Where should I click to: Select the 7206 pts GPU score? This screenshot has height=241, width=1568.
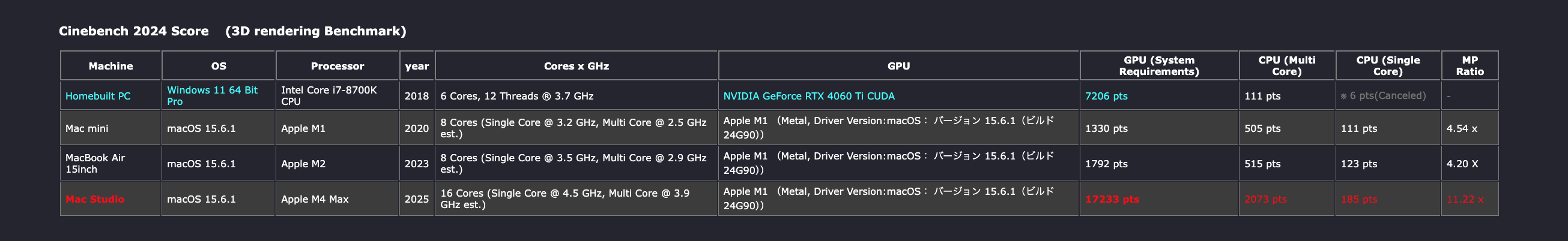pos(1106,96)
